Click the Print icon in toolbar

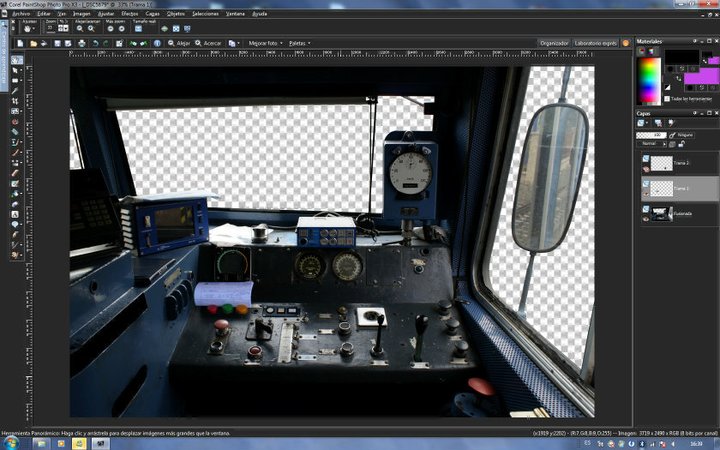tap(80, 44)
